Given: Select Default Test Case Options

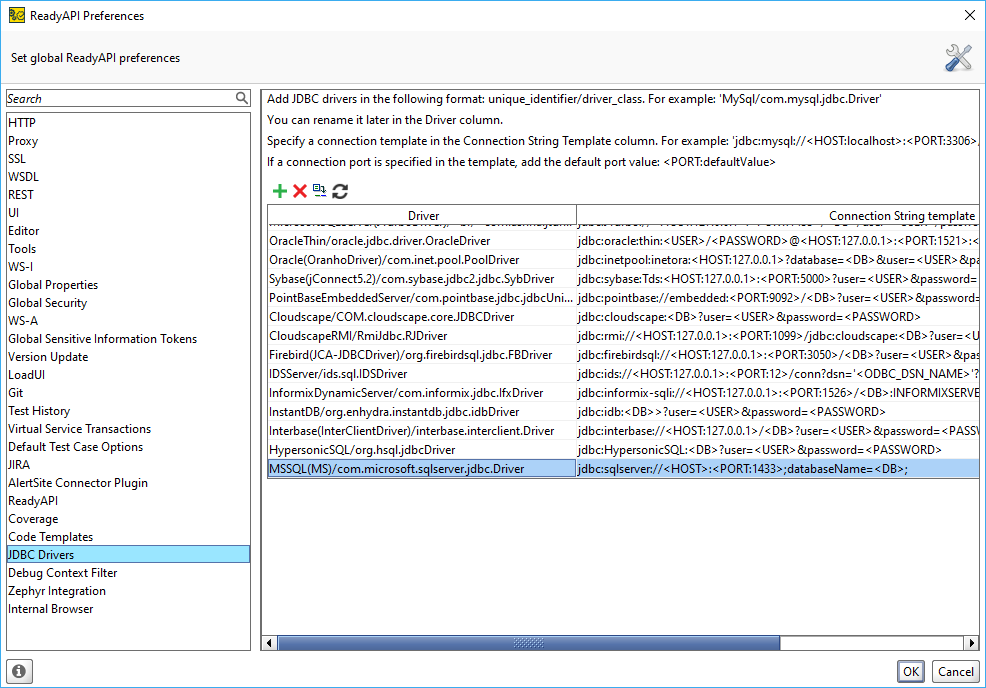Looking at the screenshot, I should click(x=128, y=447).
